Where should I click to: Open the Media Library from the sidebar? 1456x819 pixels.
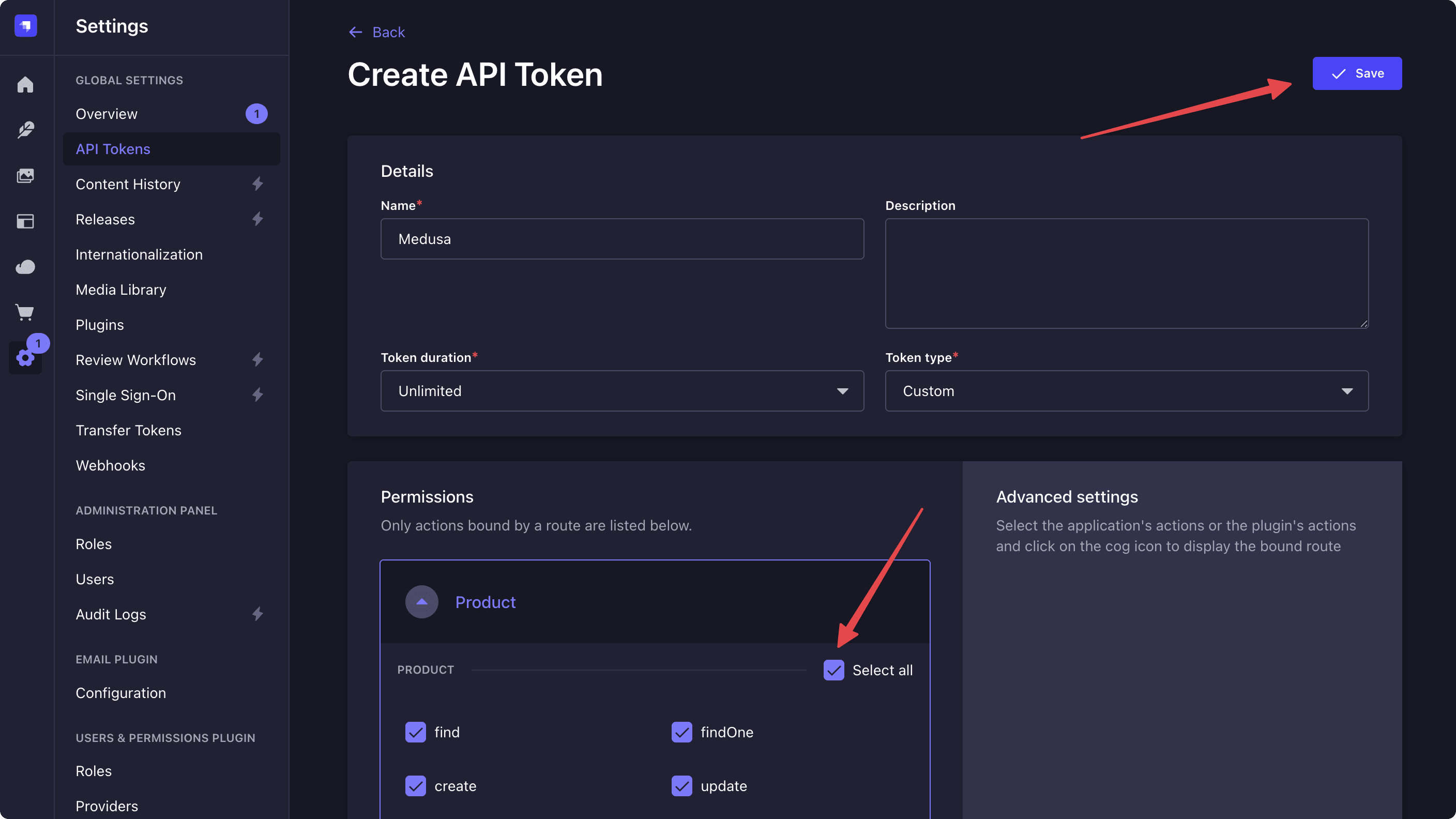pyautogui.click(x=25, y=176)
